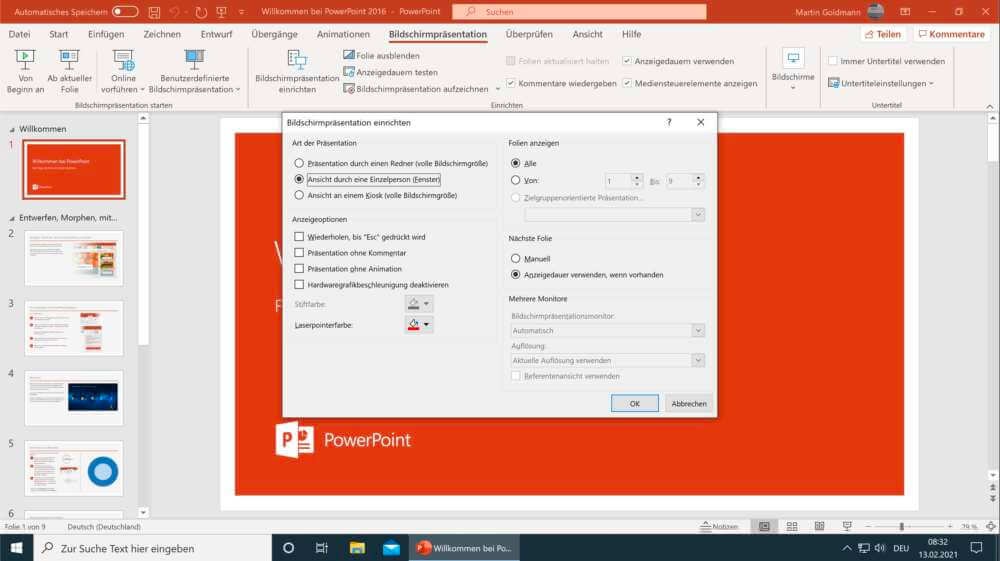Open Windows Start menu
Viewport: 1000px width, 561px height.
(x=17, y=548)
